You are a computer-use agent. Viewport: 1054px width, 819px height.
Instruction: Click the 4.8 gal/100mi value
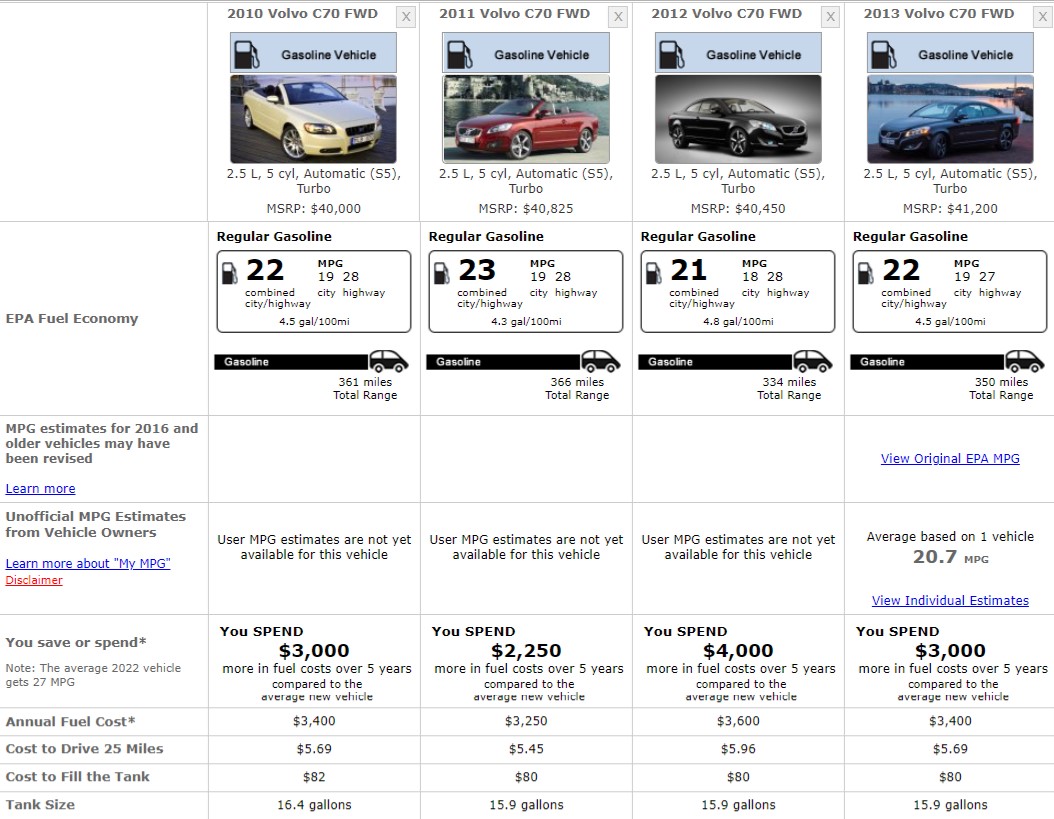click(x=738, y=321)
